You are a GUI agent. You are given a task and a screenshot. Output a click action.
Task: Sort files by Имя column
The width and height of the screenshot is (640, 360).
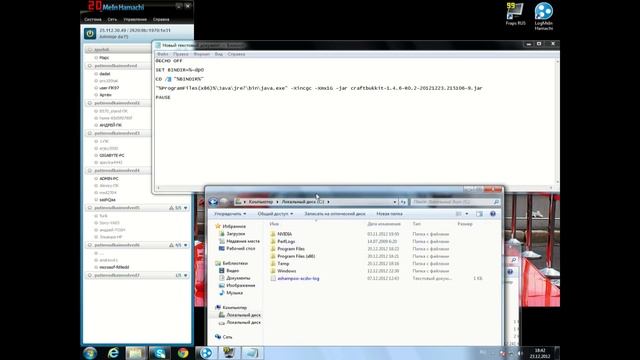274,224
